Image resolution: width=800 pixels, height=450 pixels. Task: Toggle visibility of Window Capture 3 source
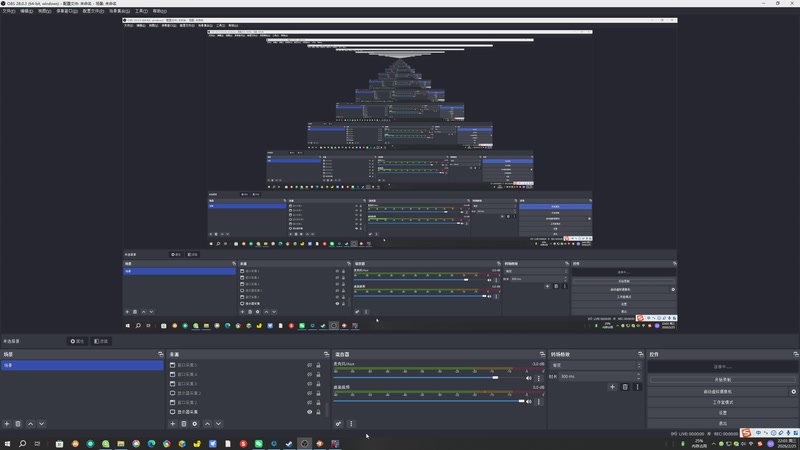pos(309,384)
